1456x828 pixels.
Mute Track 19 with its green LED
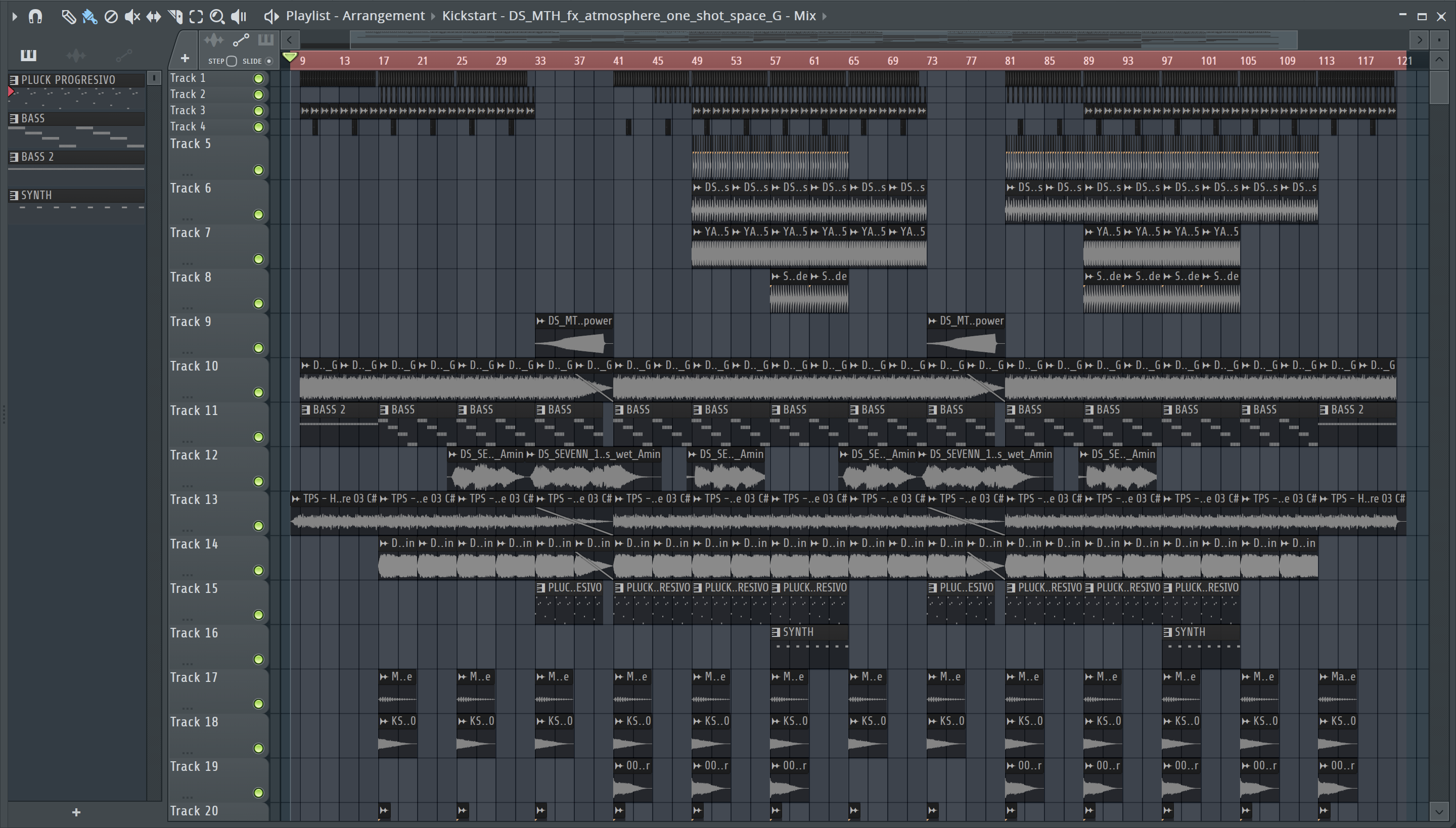coord(258,793)
